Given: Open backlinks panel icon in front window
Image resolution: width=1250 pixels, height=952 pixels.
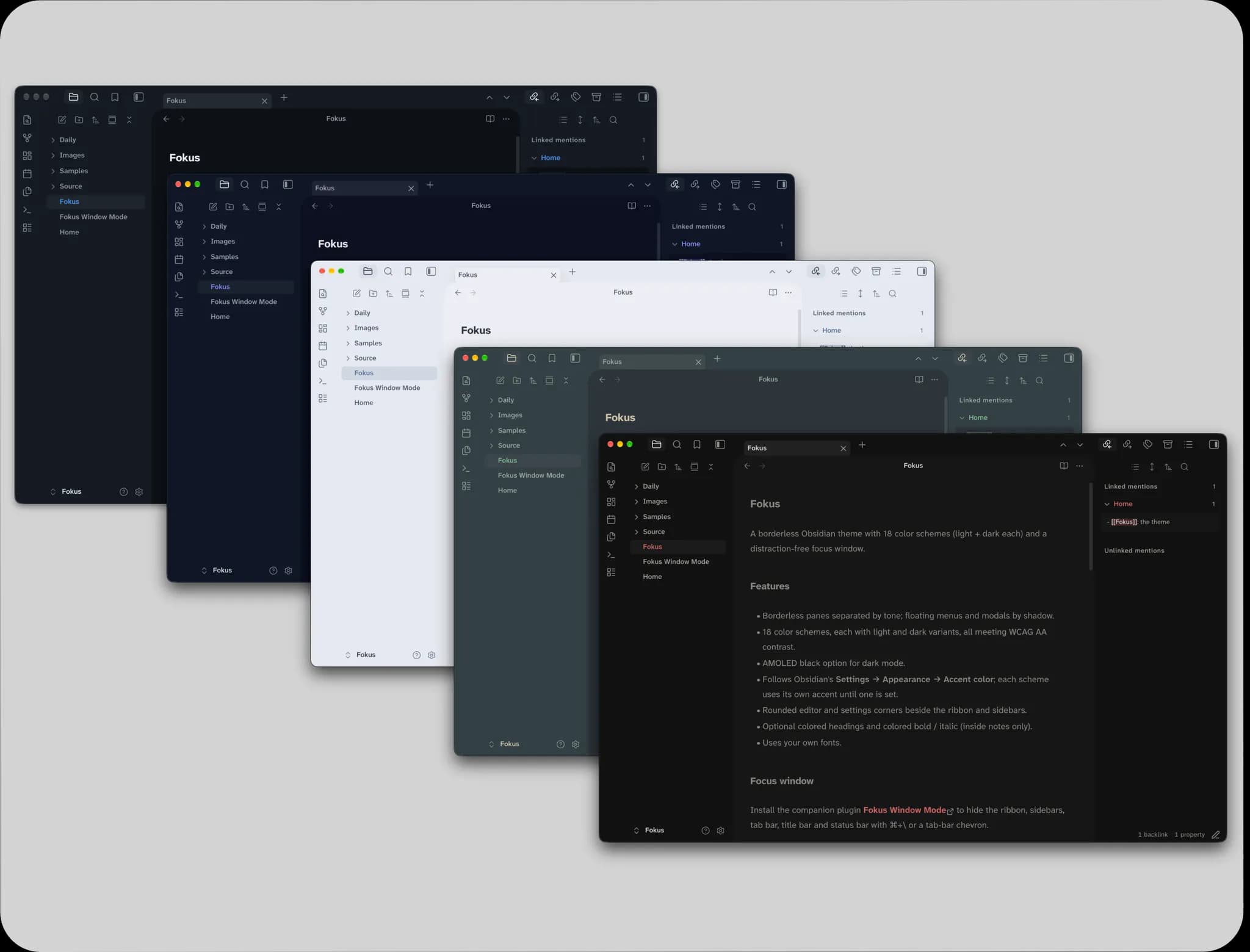Looking at the screenshot, I should (x=1107, y=445).
